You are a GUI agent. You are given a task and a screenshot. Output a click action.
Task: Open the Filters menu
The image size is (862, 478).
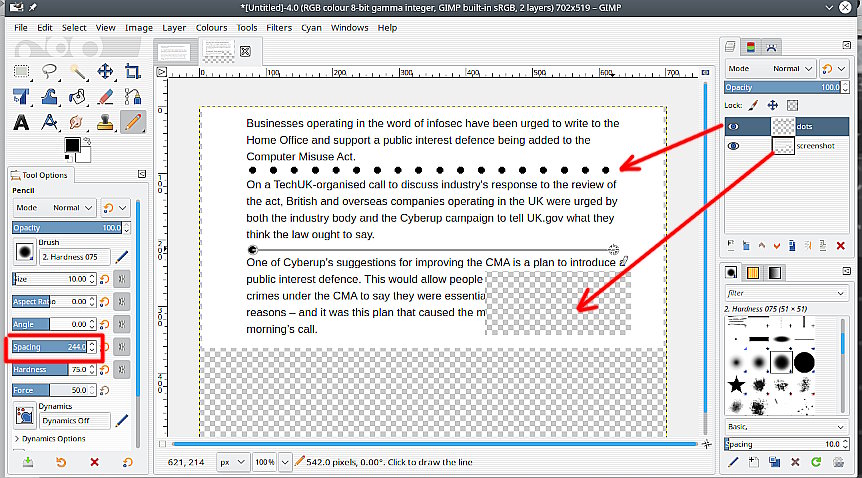pos(279,28)
